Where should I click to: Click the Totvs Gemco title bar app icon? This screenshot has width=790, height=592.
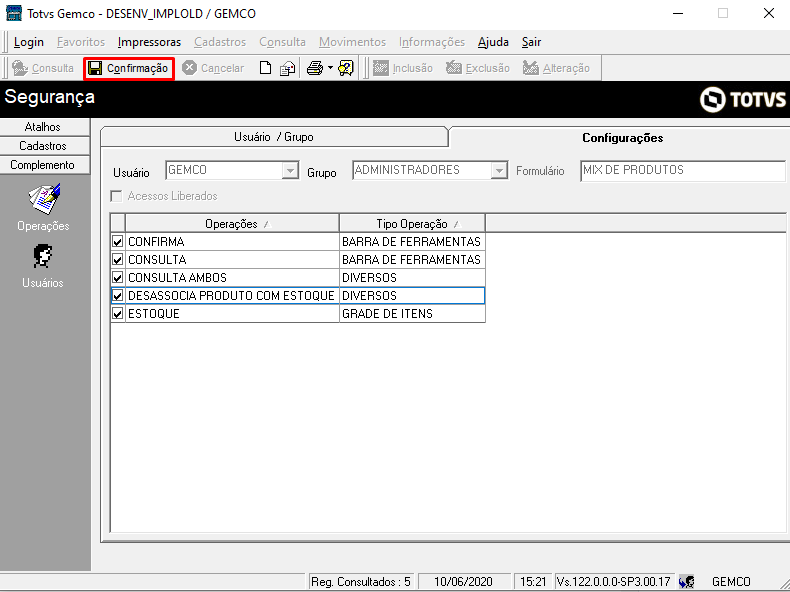coord(14,13)
